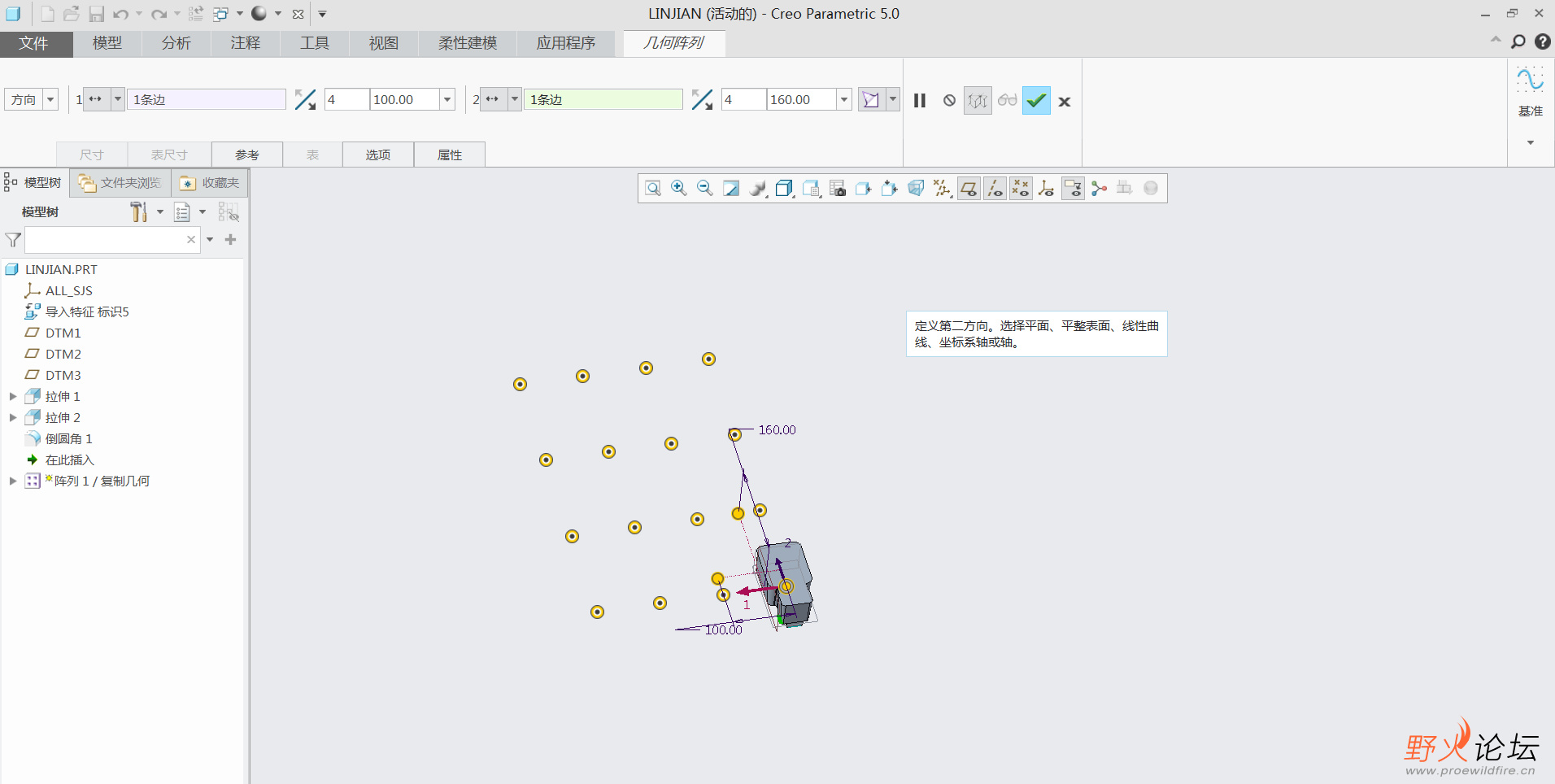
Task: Open the appearance gallery sphere icon
Action: (x=259, y=13)
